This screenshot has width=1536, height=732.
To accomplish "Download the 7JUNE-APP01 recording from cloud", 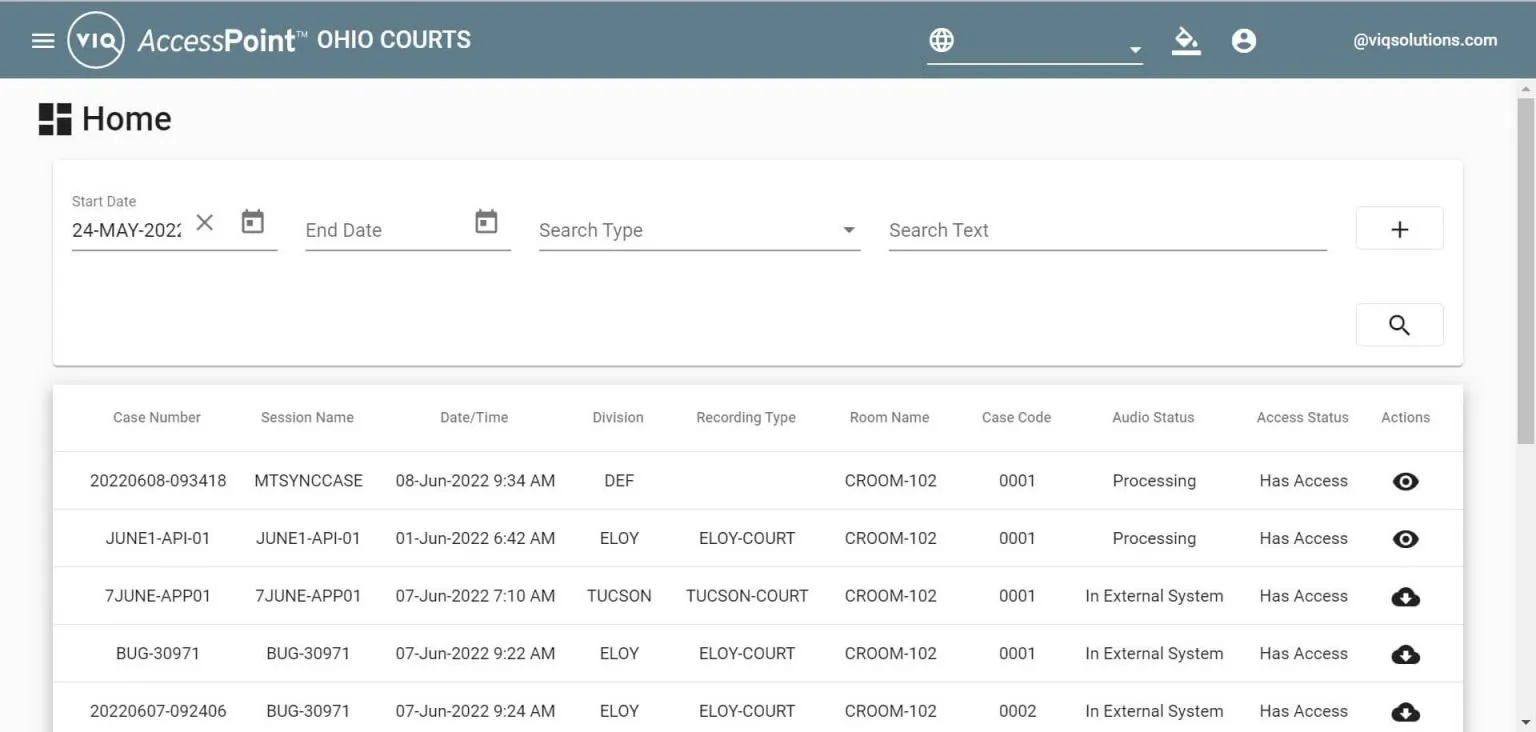I will pos(1405,597).
